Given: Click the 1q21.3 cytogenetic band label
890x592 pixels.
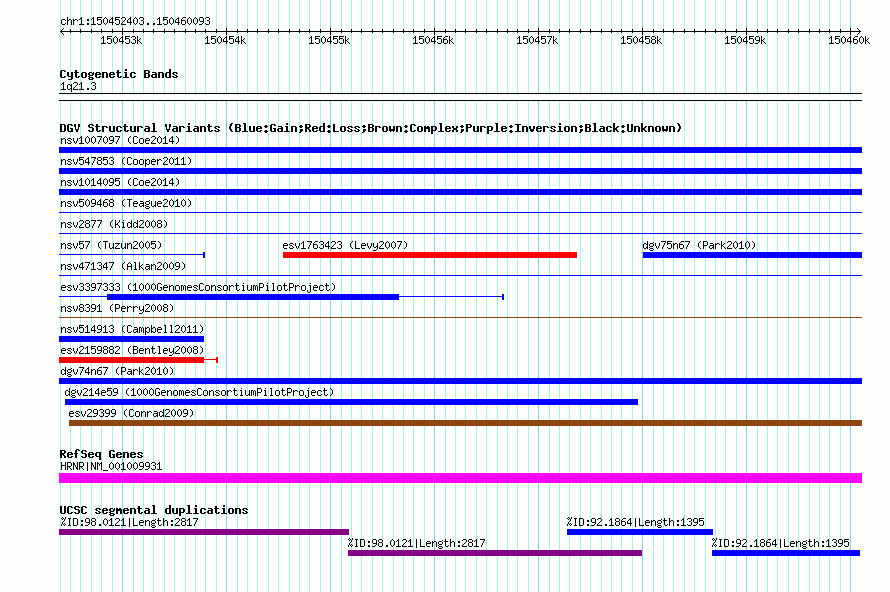Looking at the screenshot, I should coord(78,86).
